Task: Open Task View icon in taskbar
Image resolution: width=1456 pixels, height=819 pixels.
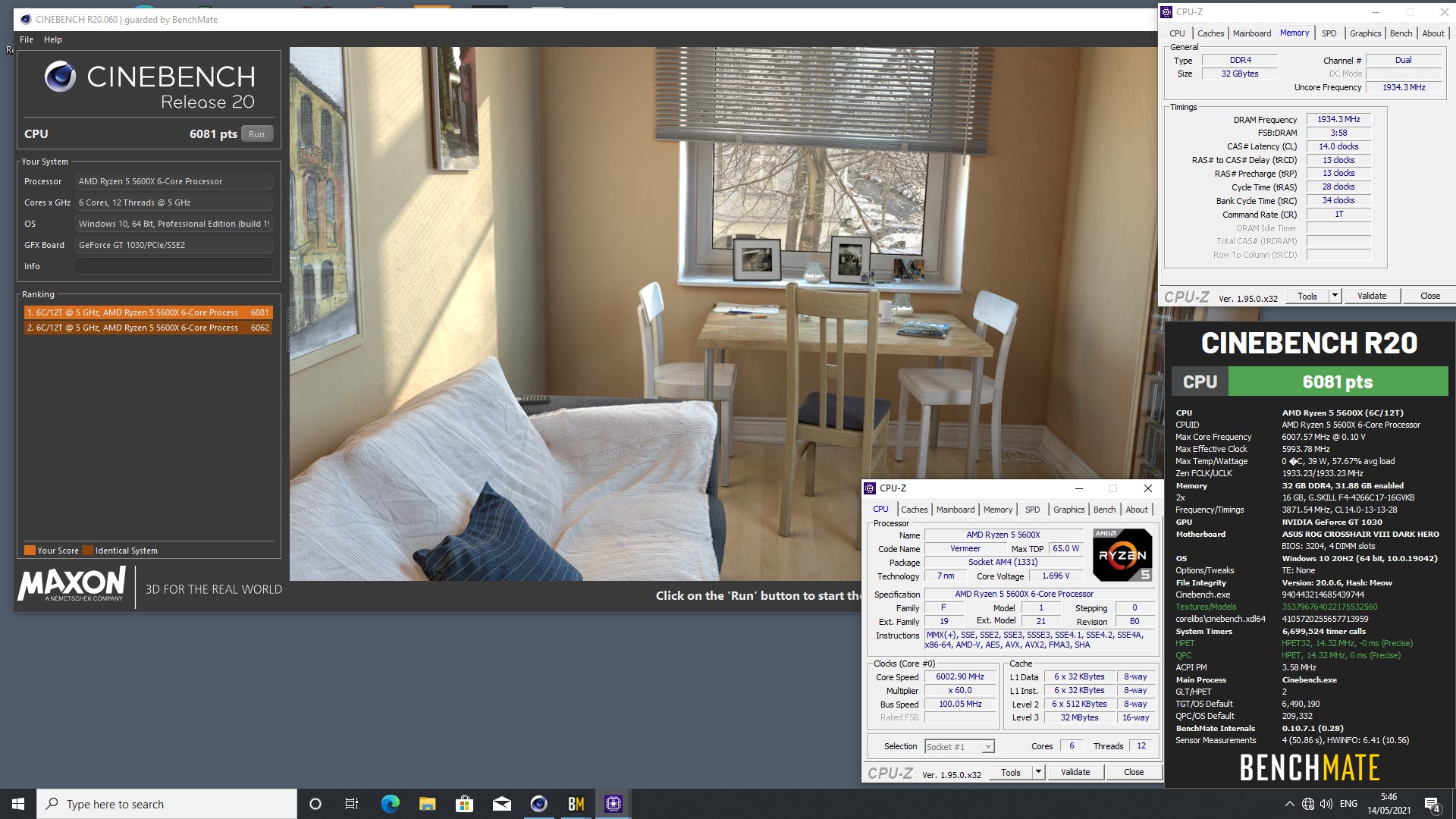Action: [352, 804]
